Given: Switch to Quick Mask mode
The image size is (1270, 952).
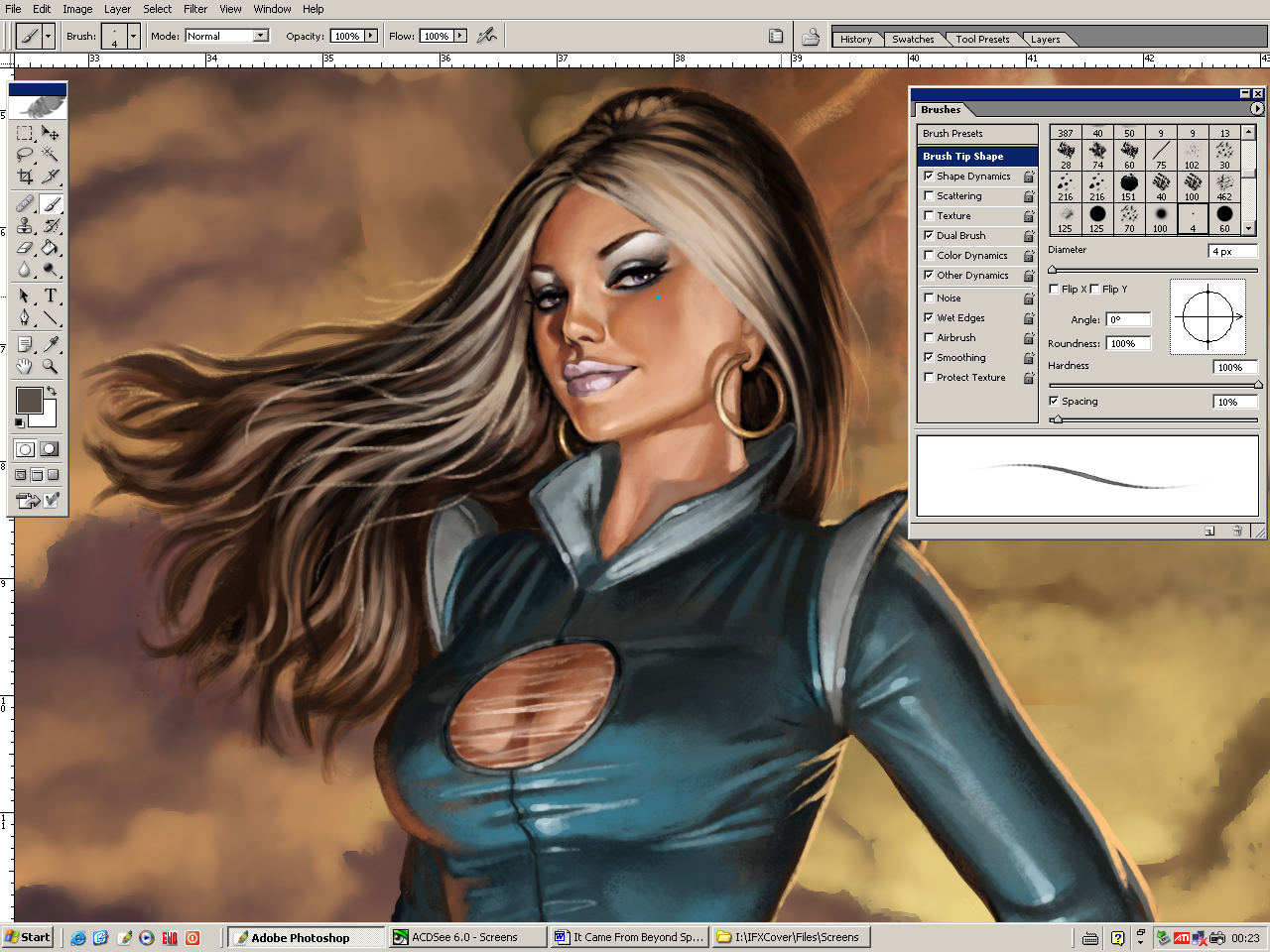Looking at the screenshot, I should 49,449.
